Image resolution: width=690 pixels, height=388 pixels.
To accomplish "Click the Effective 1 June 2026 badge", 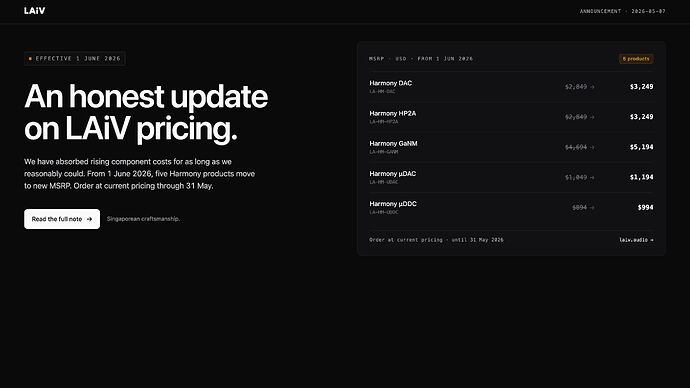I will (75, 59).
